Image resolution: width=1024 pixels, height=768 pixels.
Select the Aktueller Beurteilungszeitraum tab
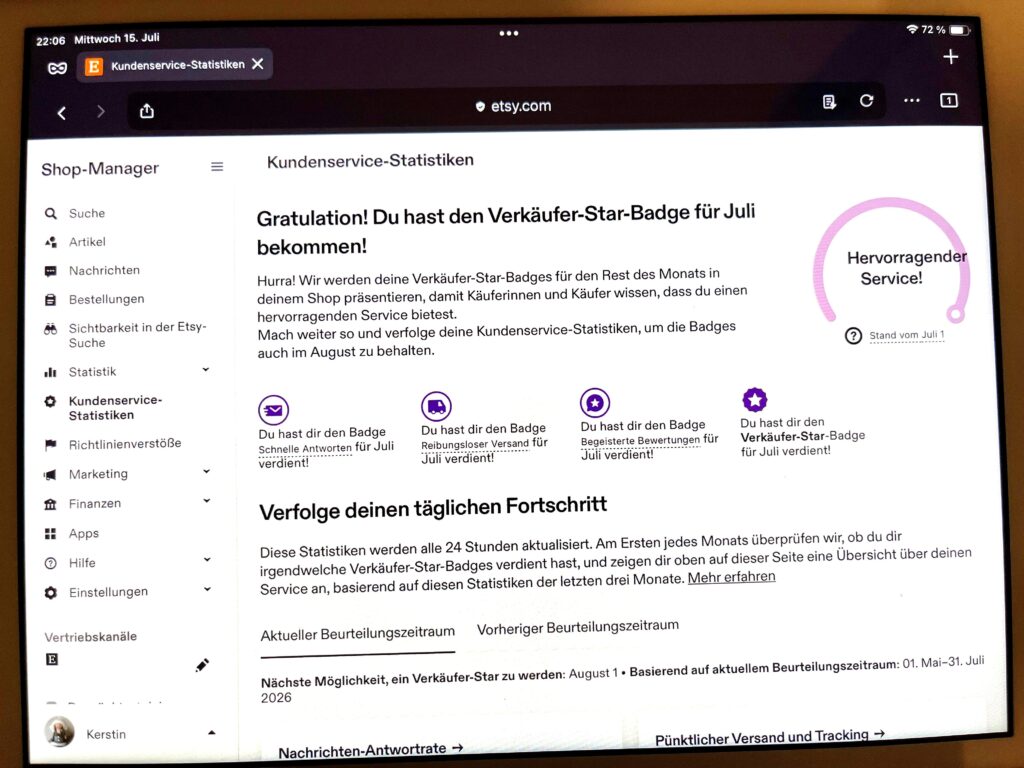(x=357, y=633)
